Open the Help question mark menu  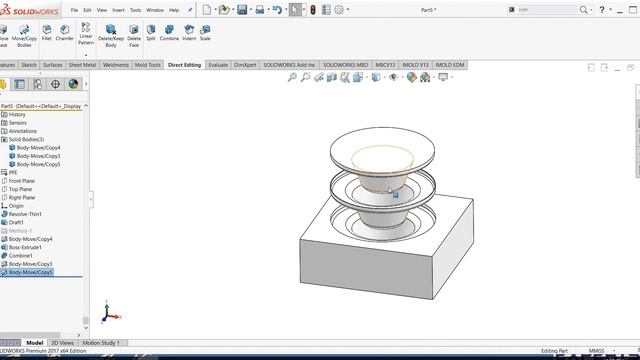602,10
